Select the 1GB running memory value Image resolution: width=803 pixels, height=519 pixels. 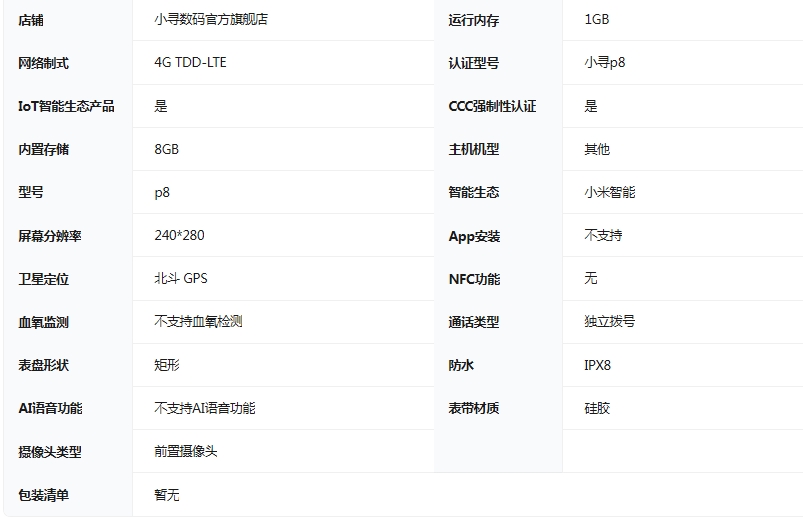coord(596,19)
